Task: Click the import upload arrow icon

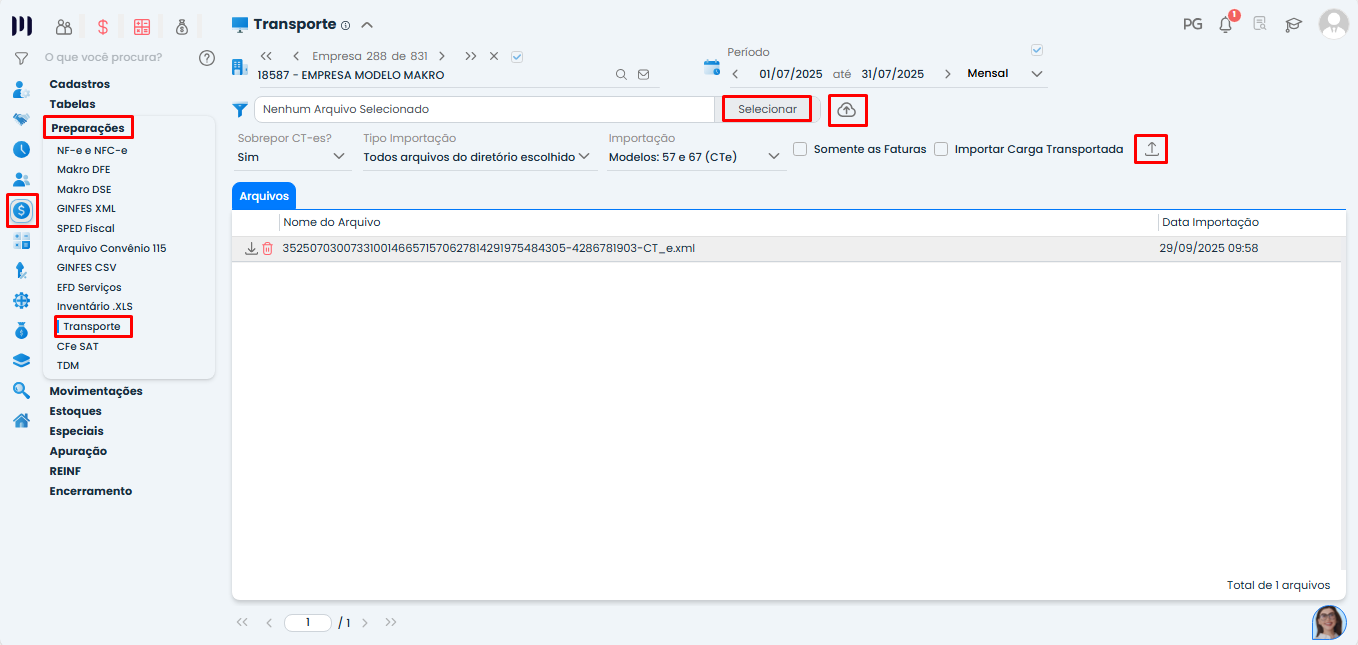Action: tap(1151, 149)
